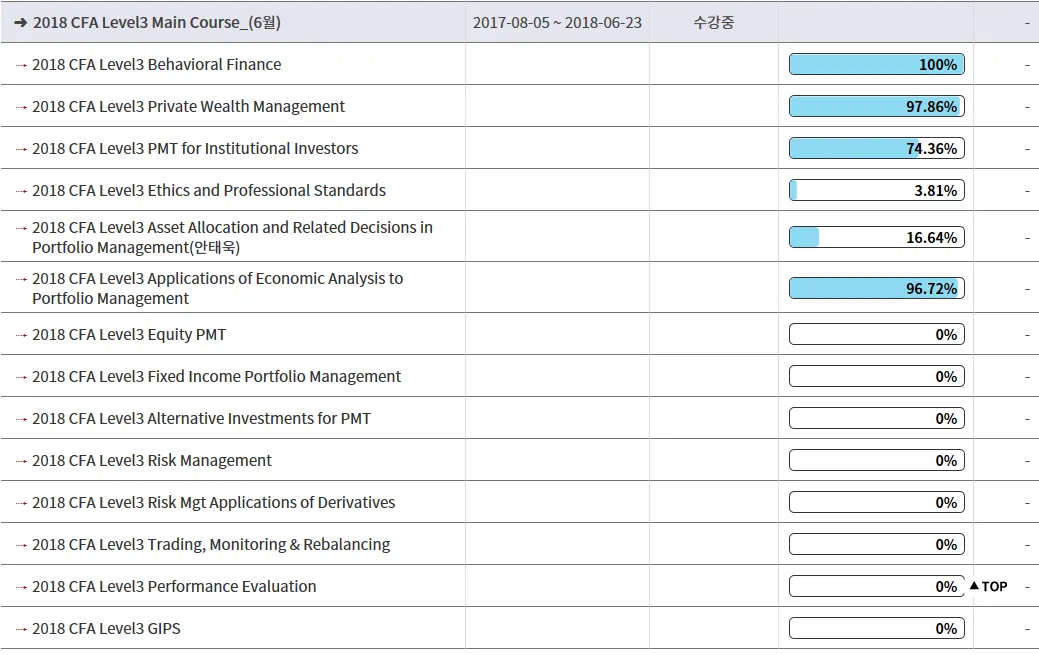
Task: Click the red arrow icon beside Performance Evaluation
Action: pos(21,587)
